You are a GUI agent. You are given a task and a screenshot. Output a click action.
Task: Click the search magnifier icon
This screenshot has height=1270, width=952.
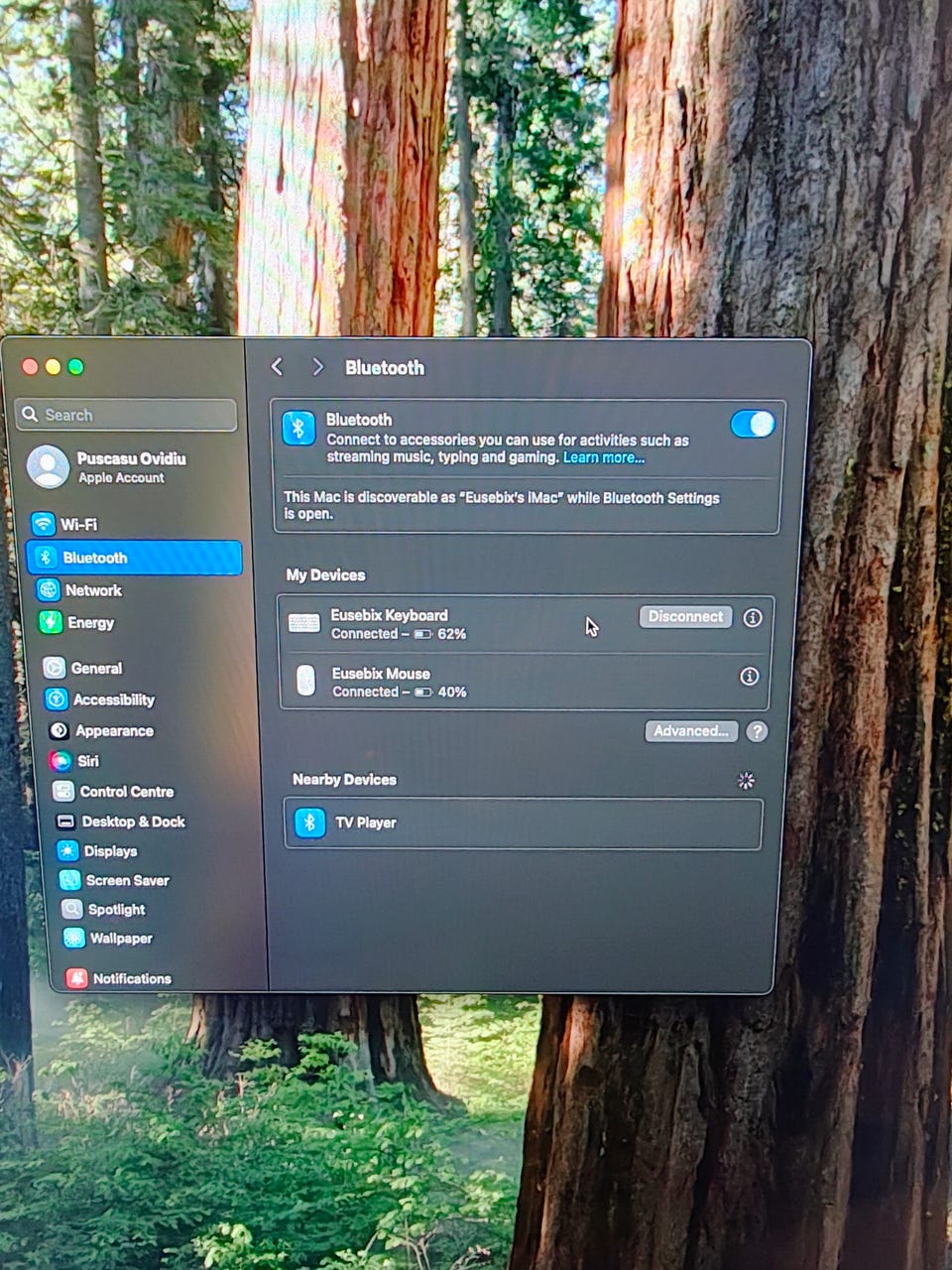(x=31, y=415)
